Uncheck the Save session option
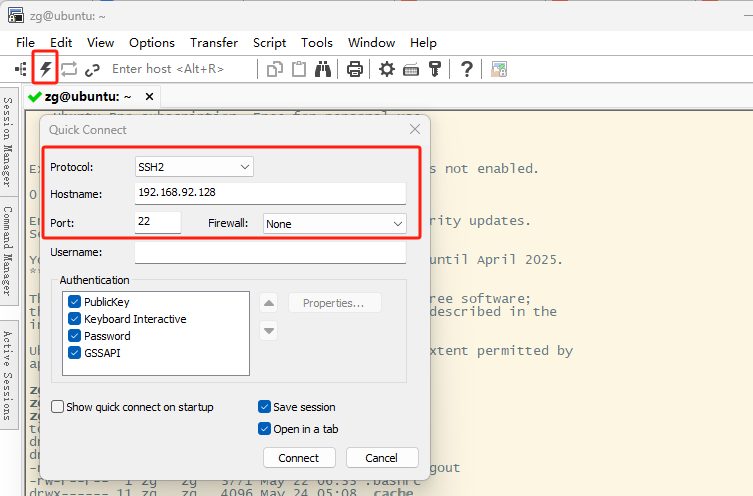The width and height of the screenshot is (753, 496). pyautogui.click(x=264, y=407)
